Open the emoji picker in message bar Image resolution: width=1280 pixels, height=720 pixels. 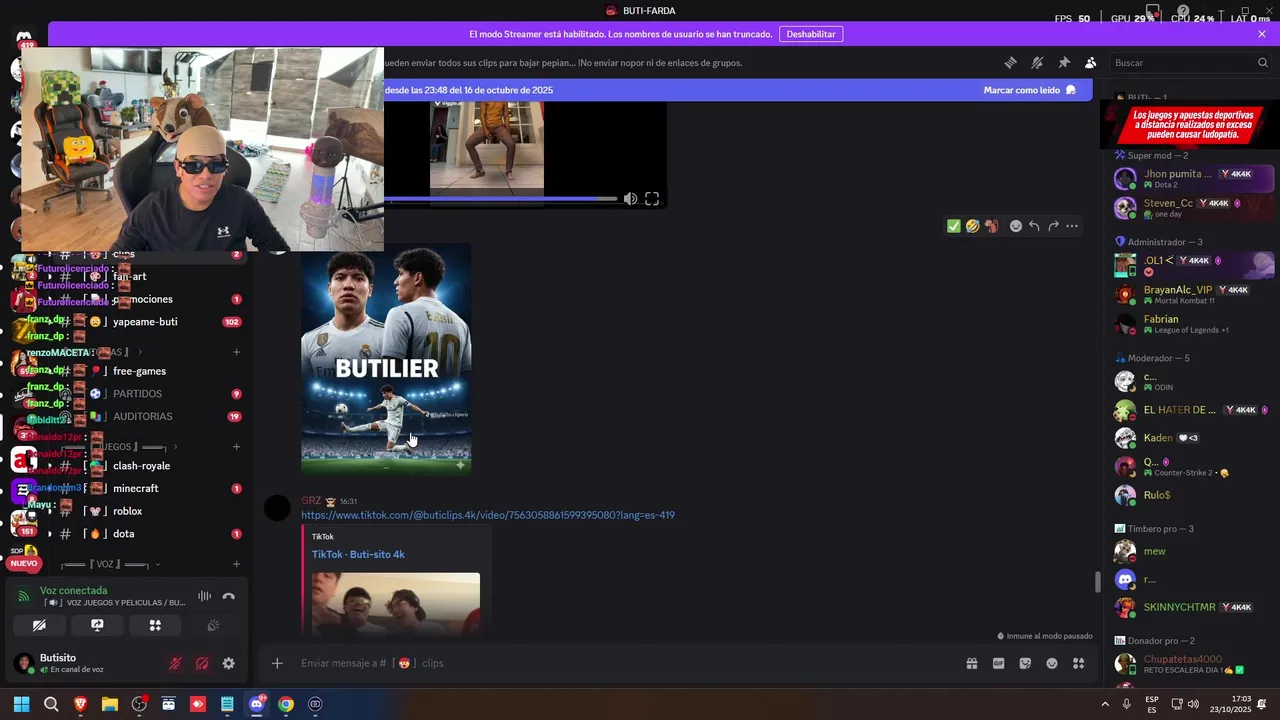pyautogui.click(x=1052, y=663)
